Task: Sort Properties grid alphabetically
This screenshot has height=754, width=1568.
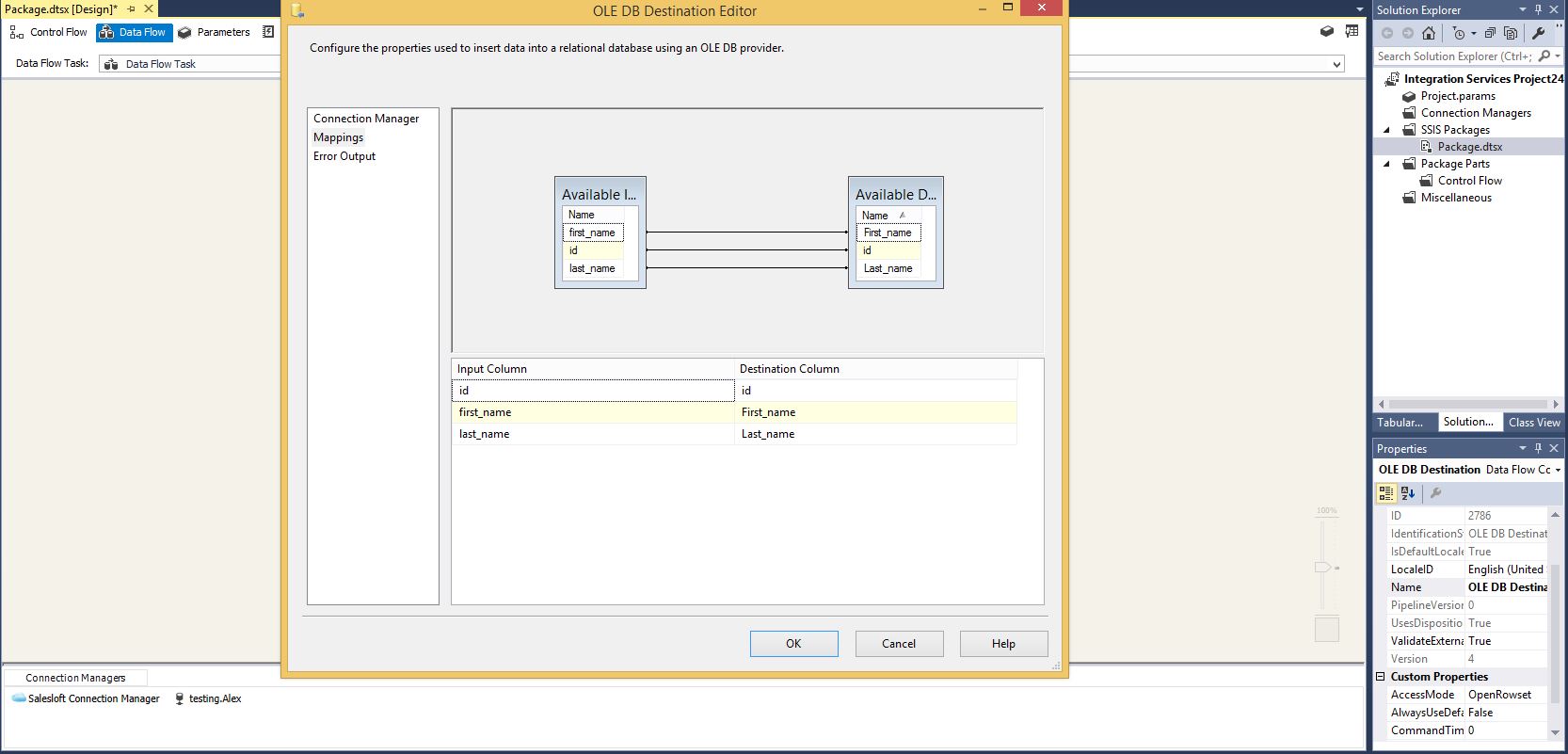Action: 1408,492
